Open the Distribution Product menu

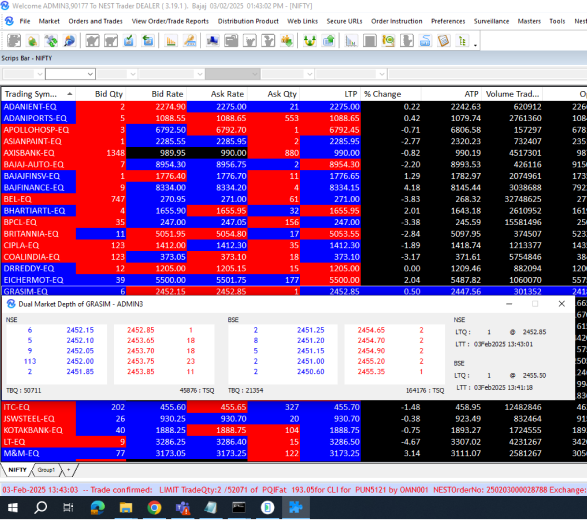coord(248,21)
